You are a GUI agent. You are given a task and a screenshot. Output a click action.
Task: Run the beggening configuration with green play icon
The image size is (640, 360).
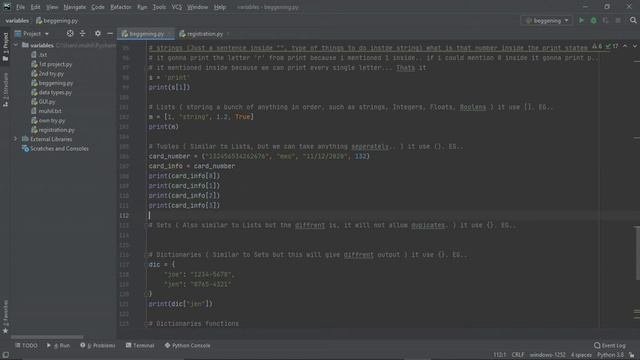[x=581, y=20]
